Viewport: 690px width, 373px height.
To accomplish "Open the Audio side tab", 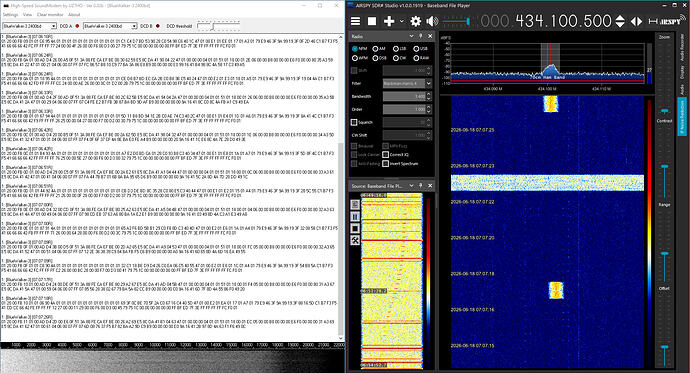I will pyautogui.click(x=682, y=90).
